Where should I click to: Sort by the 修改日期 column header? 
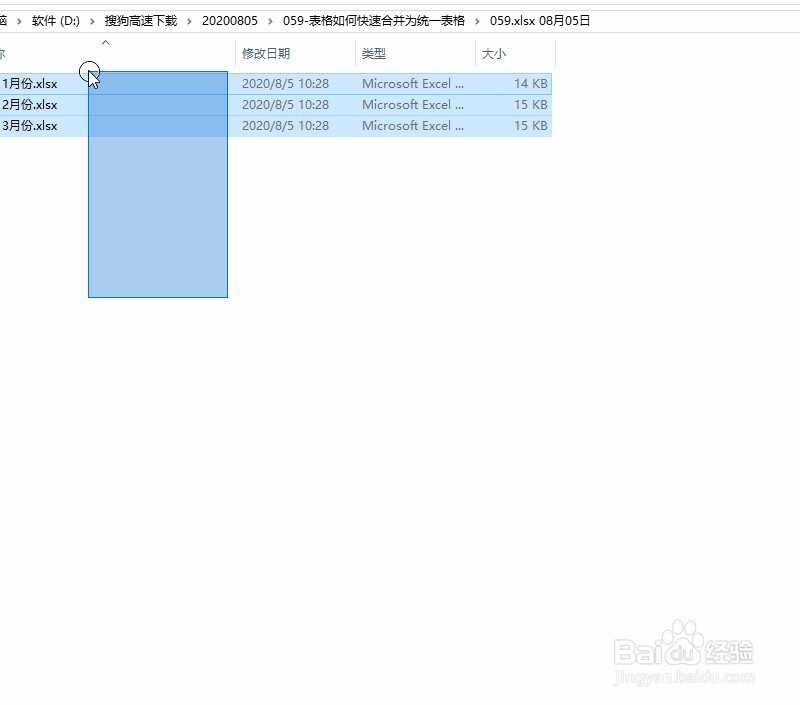[x=266, y=54]
